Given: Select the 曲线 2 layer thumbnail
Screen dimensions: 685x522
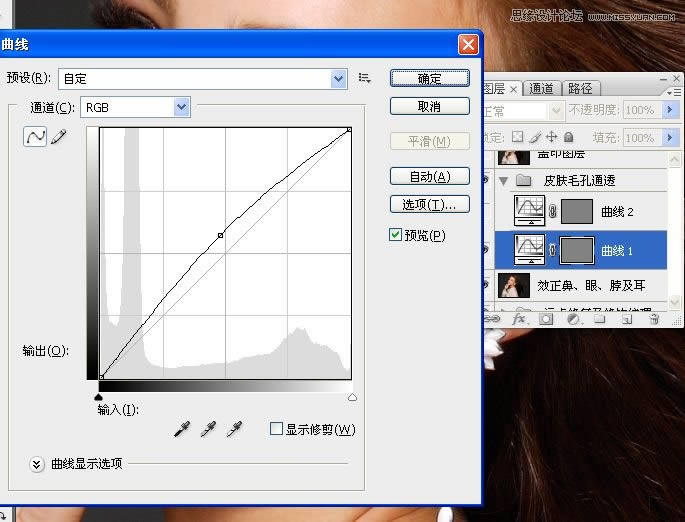Looking at the screenshot, I should tap(527, 211).
